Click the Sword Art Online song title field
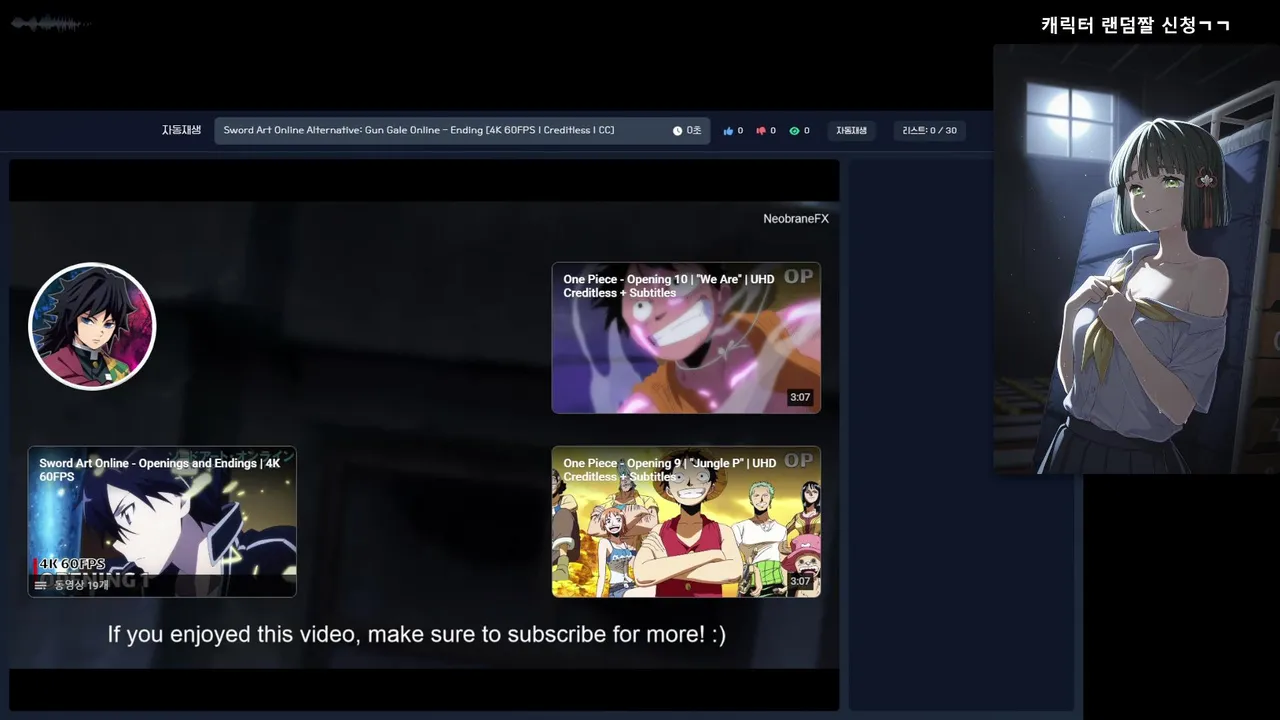 (x=462, y=131)
